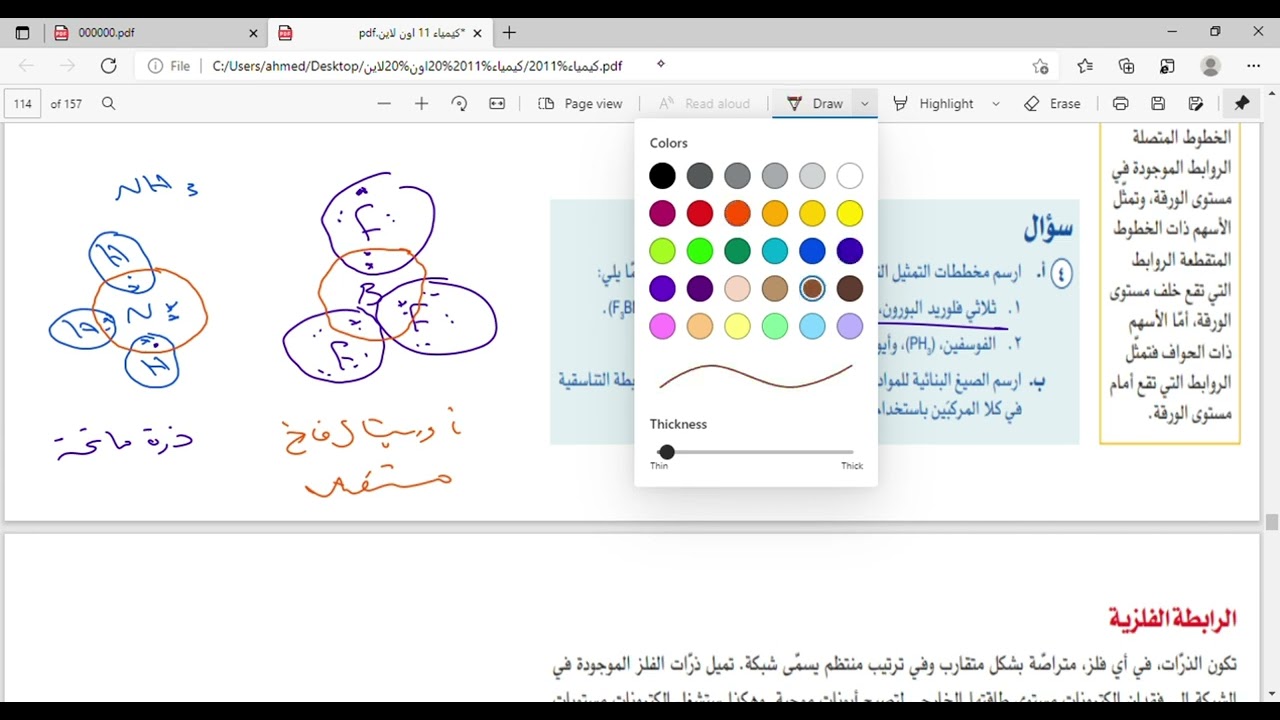Pick the lime green color swatch
1280x720 pixels.
[662, 251]
